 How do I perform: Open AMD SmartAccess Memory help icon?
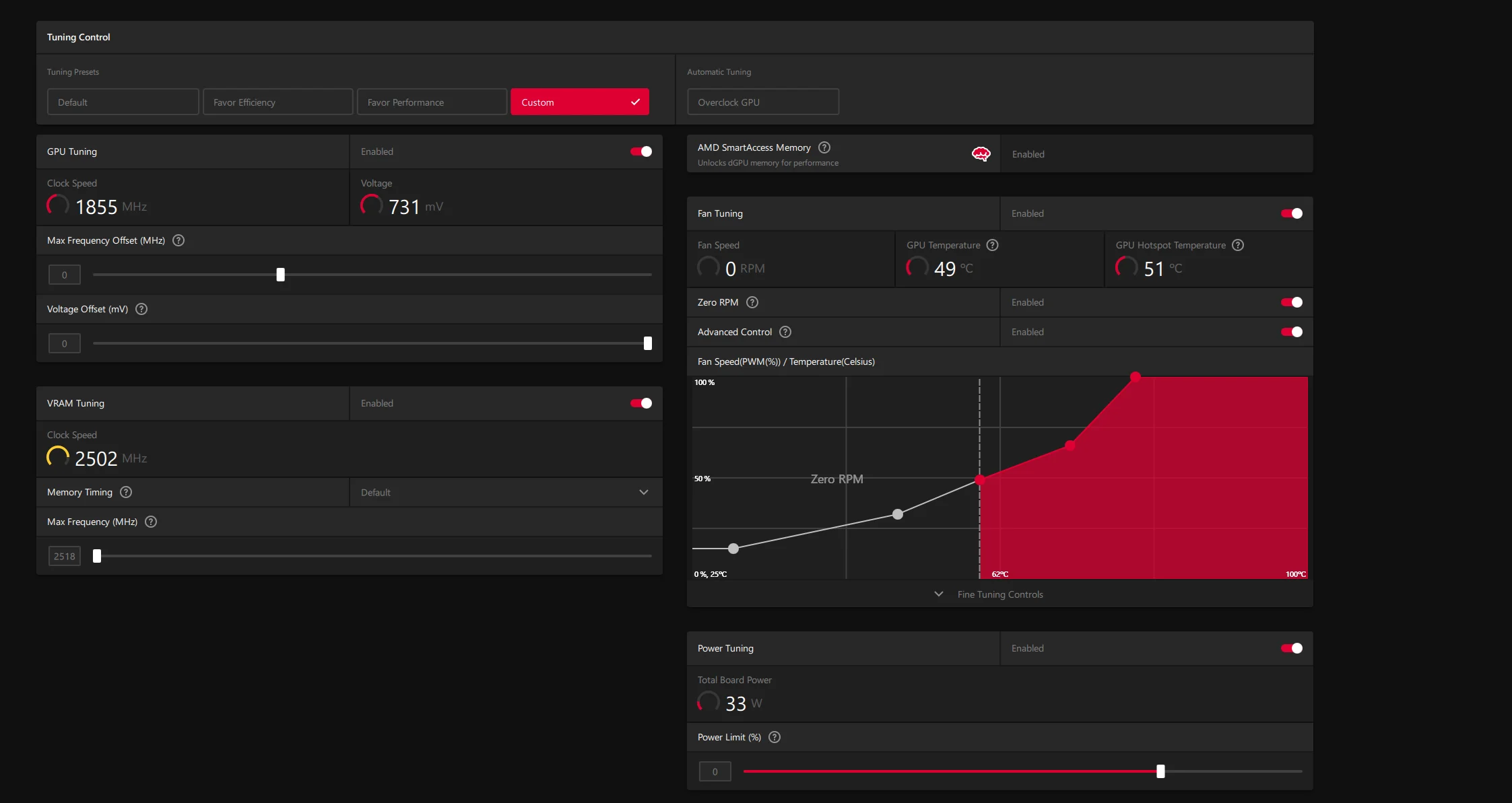pos(824,147)
